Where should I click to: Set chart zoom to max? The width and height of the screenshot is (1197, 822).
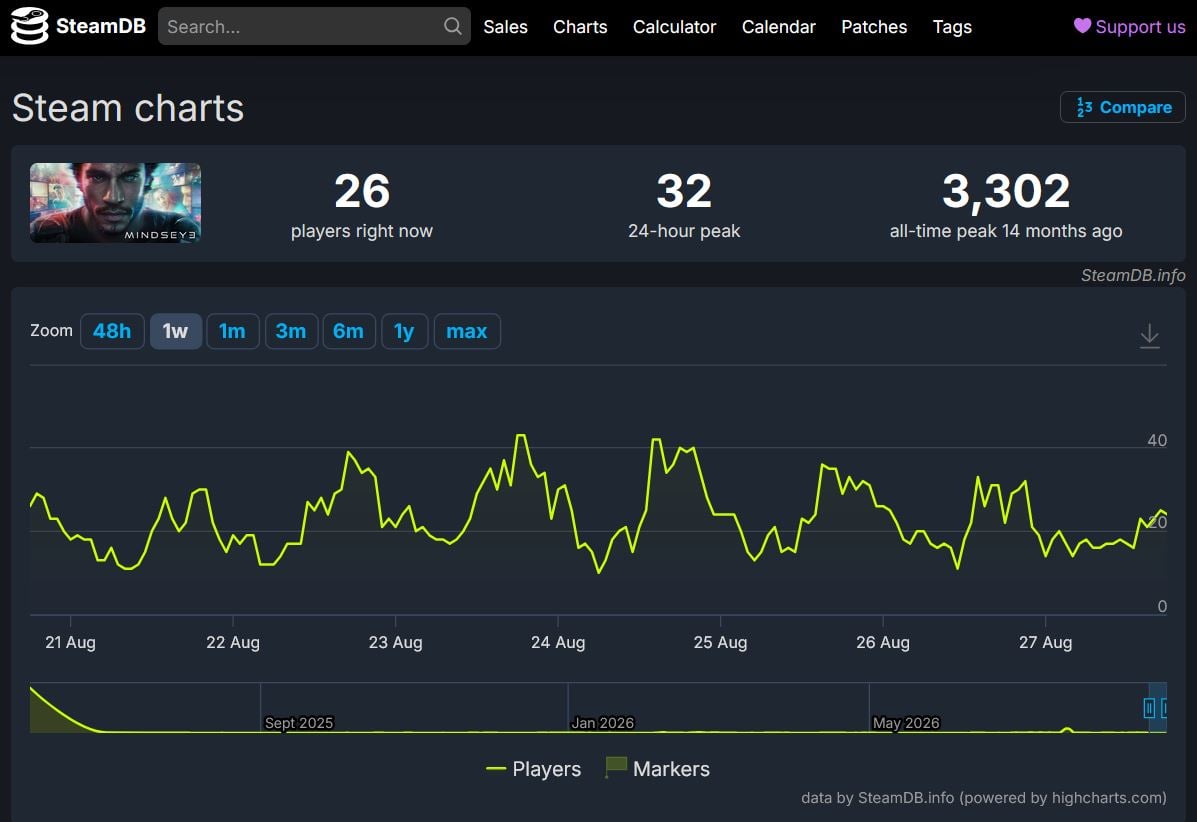(x=467, y=331)
